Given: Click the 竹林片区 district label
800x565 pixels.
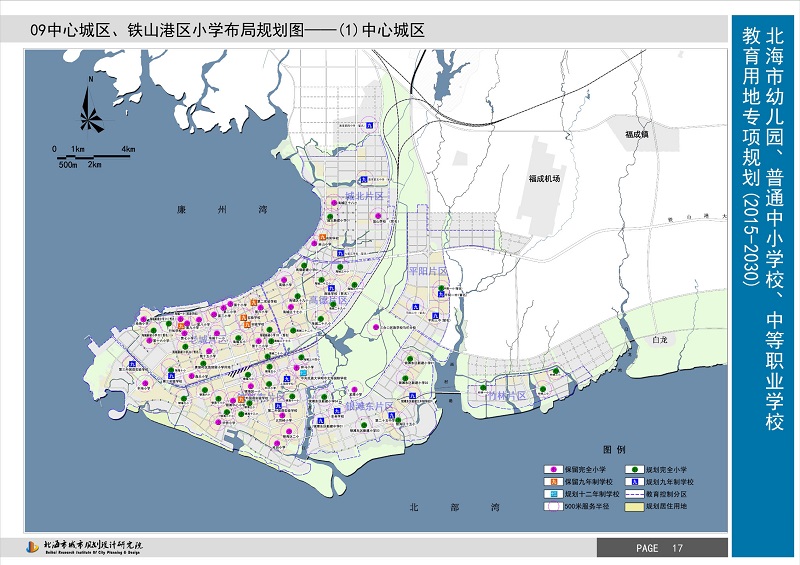Looking at the screenshot, I should click(506, 397).
